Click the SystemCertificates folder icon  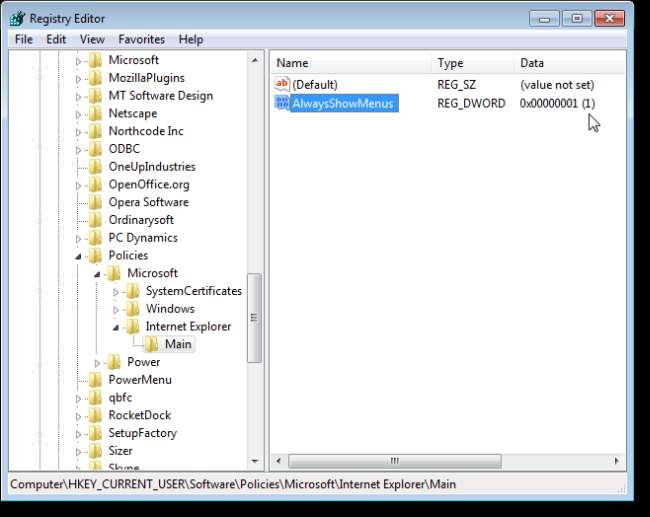pyautogui.click(x=133, y=291)
